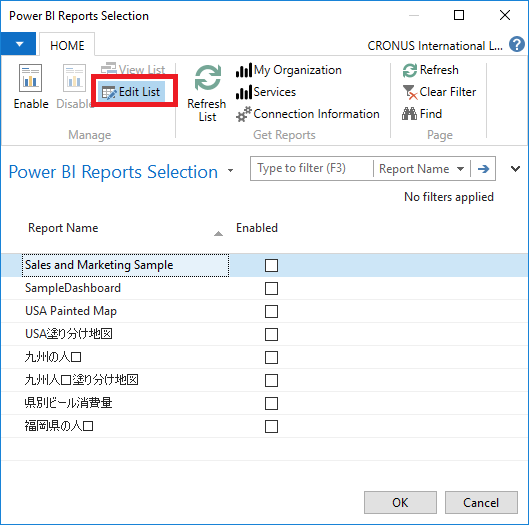The height and width of the screenshot is (525, 529).
Task: Click Clear Filter in the ribbon
Action: click(x=439, y=92)
